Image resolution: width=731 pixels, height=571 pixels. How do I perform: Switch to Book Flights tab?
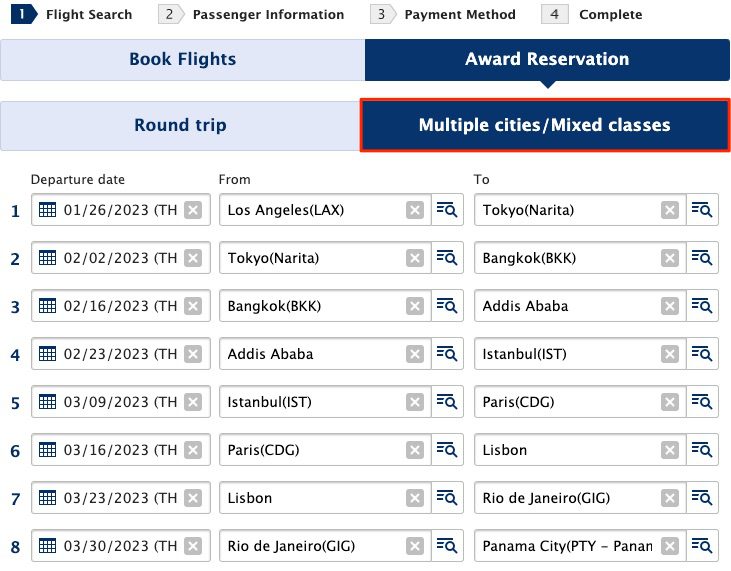[183, 60]
